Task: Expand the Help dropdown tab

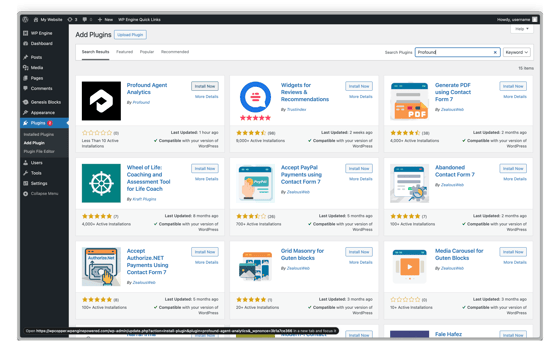Action: [x=522, y=29]
